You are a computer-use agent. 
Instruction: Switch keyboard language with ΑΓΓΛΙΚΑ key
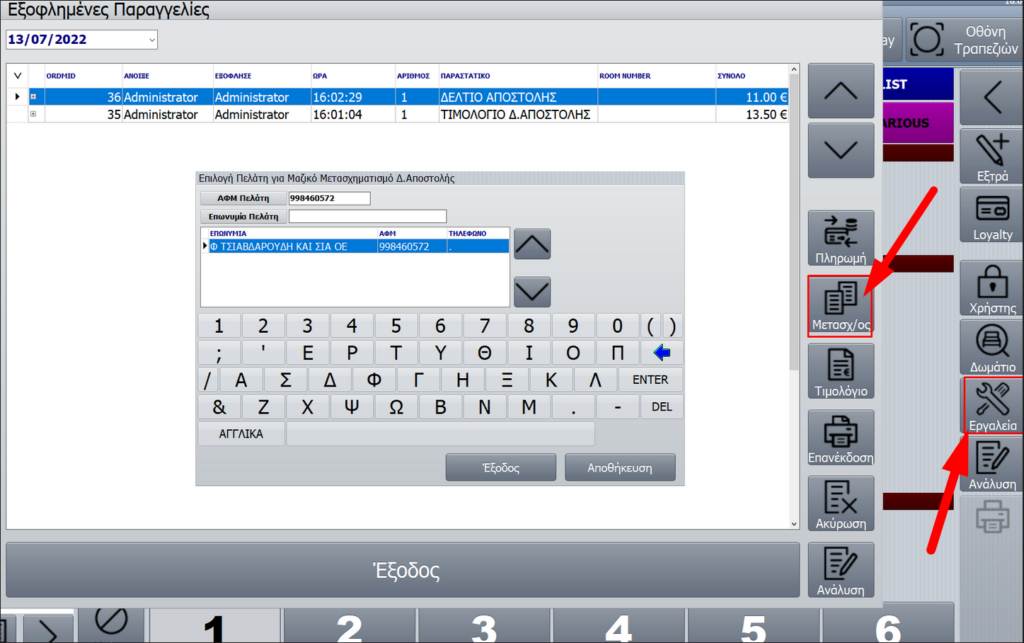click(x=241, y=434)
